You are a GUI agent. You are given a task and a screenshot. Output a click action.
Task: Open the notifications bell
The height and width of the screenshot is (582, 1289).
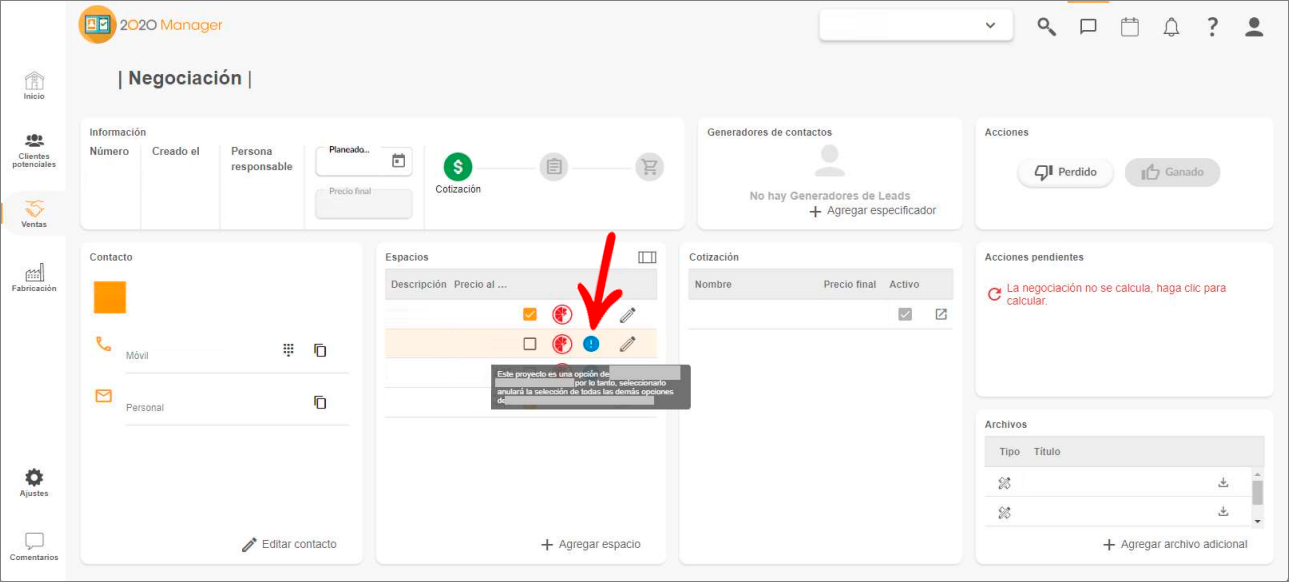pyautogui.click(x=1171, y=27)
